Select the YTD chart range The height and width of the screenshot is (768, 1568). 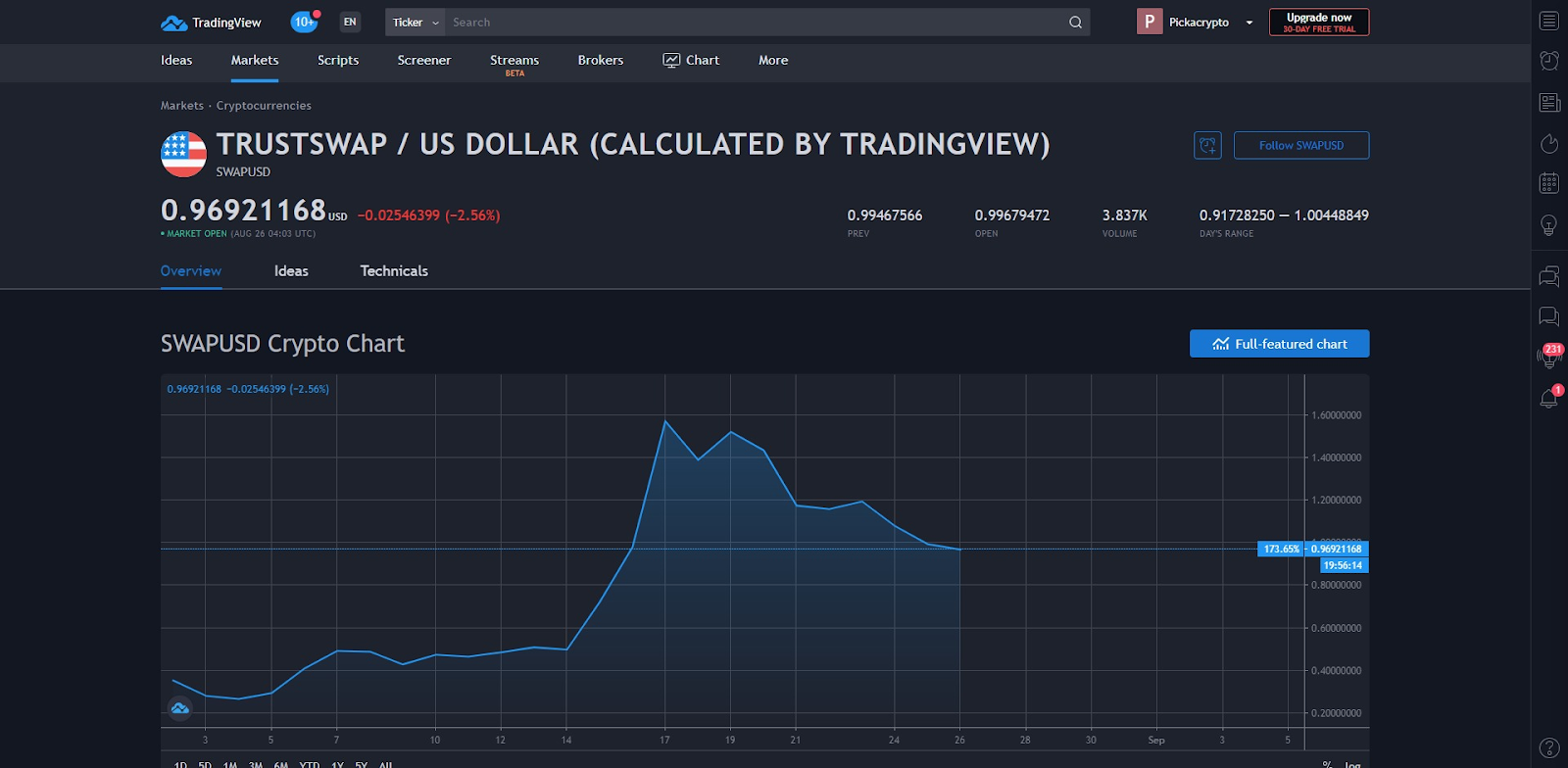tap(310, 764)
